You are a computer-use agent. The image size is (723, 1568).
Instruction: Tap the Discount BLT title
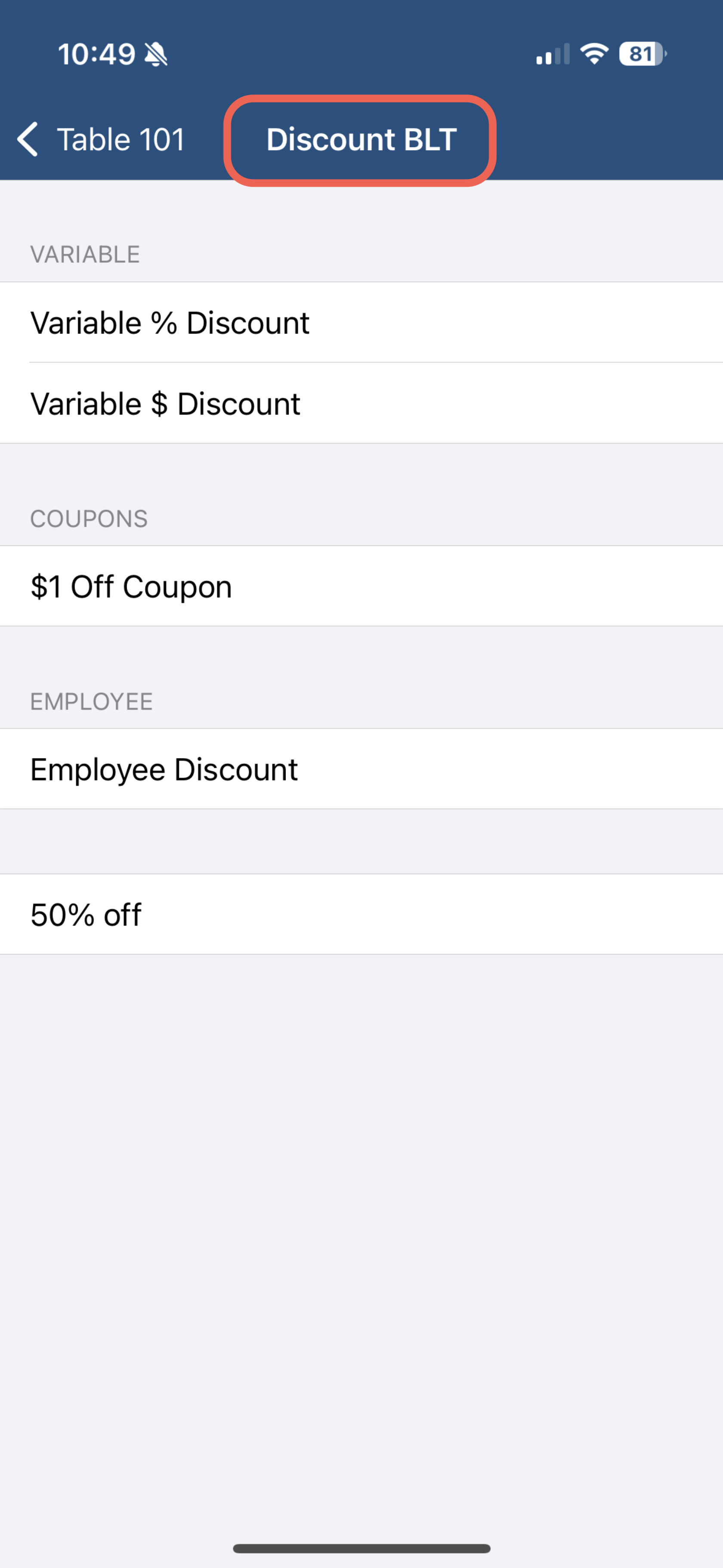point(361,139)
